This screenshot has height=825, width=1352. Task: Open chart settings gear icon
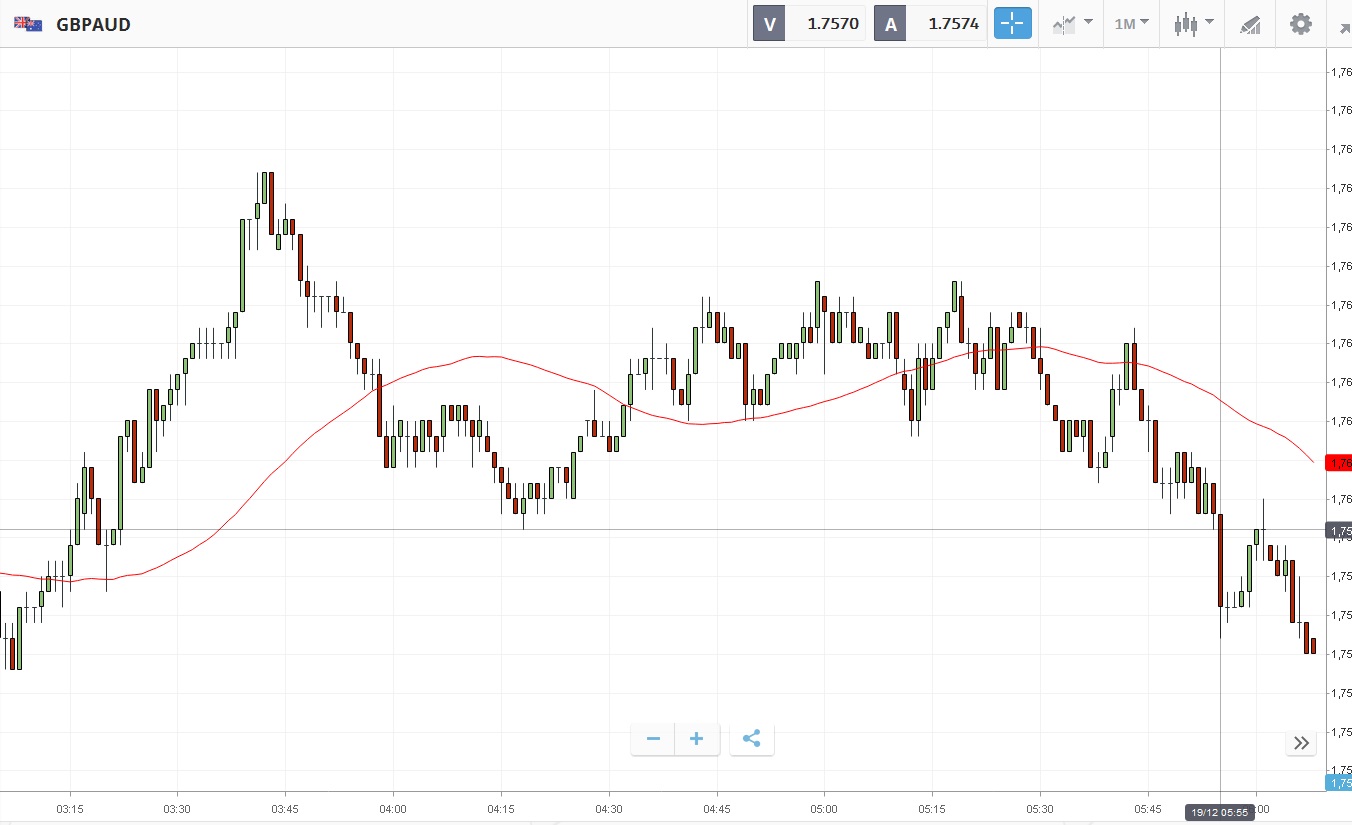(1300, 23)
